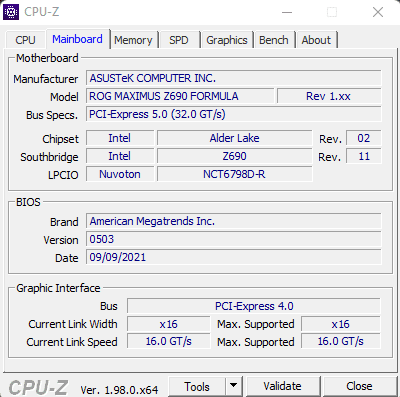Screen dimensions: 400x397
Task: Click the BIOS version 0503 field
Action: pyautogui.click(x=234, y=239)
